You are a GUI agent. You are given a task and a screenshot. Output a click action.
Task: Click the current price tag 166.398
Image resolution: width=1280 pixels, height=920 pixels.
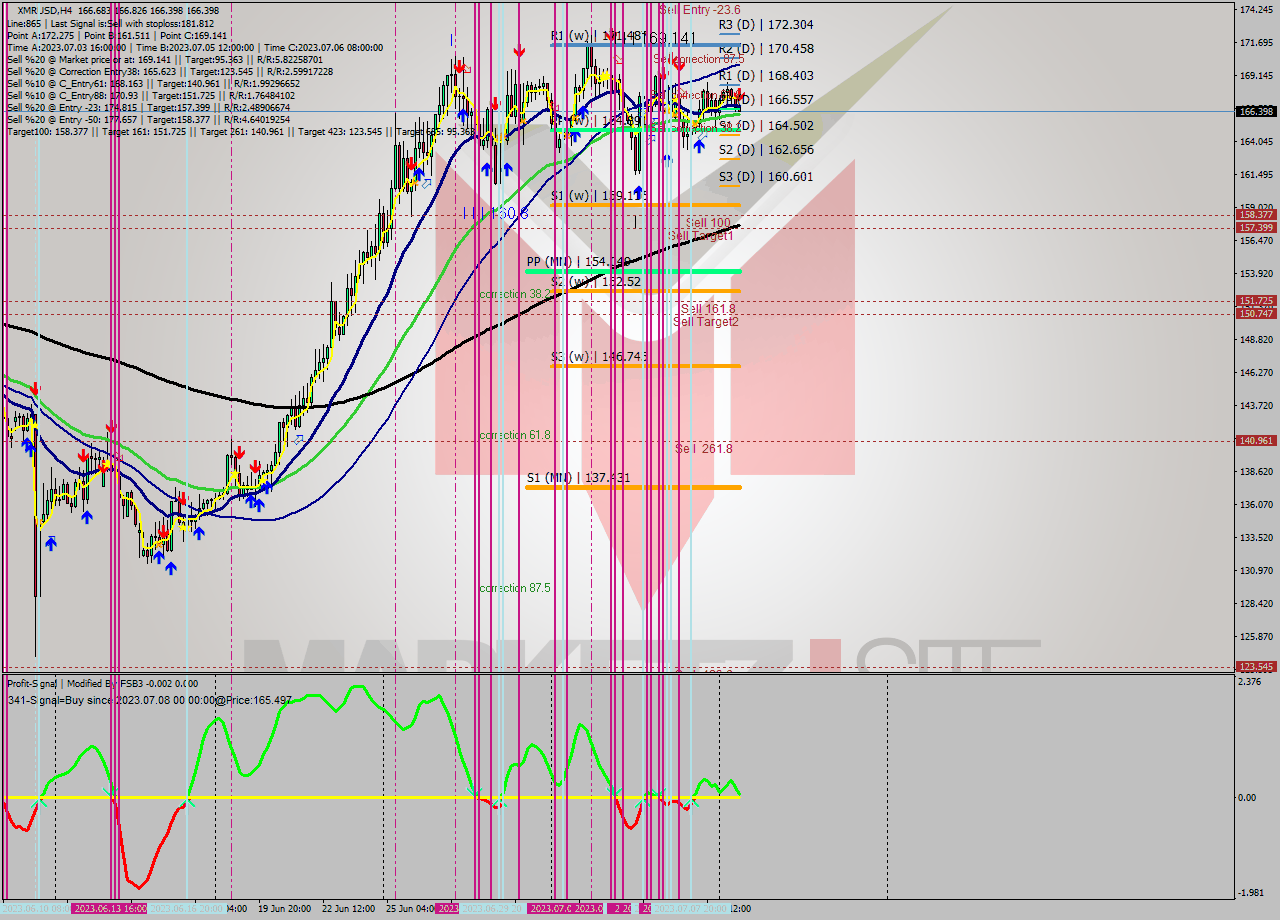click(1256, 111)
